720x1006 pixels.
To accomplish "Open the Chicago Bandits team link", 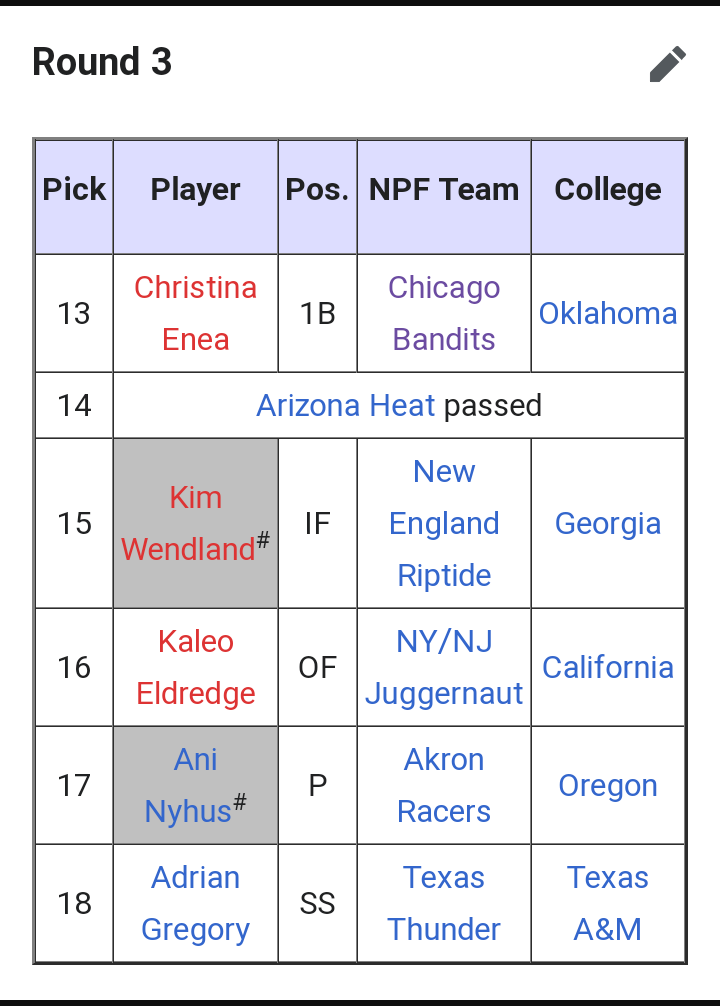I will (444, 313).
